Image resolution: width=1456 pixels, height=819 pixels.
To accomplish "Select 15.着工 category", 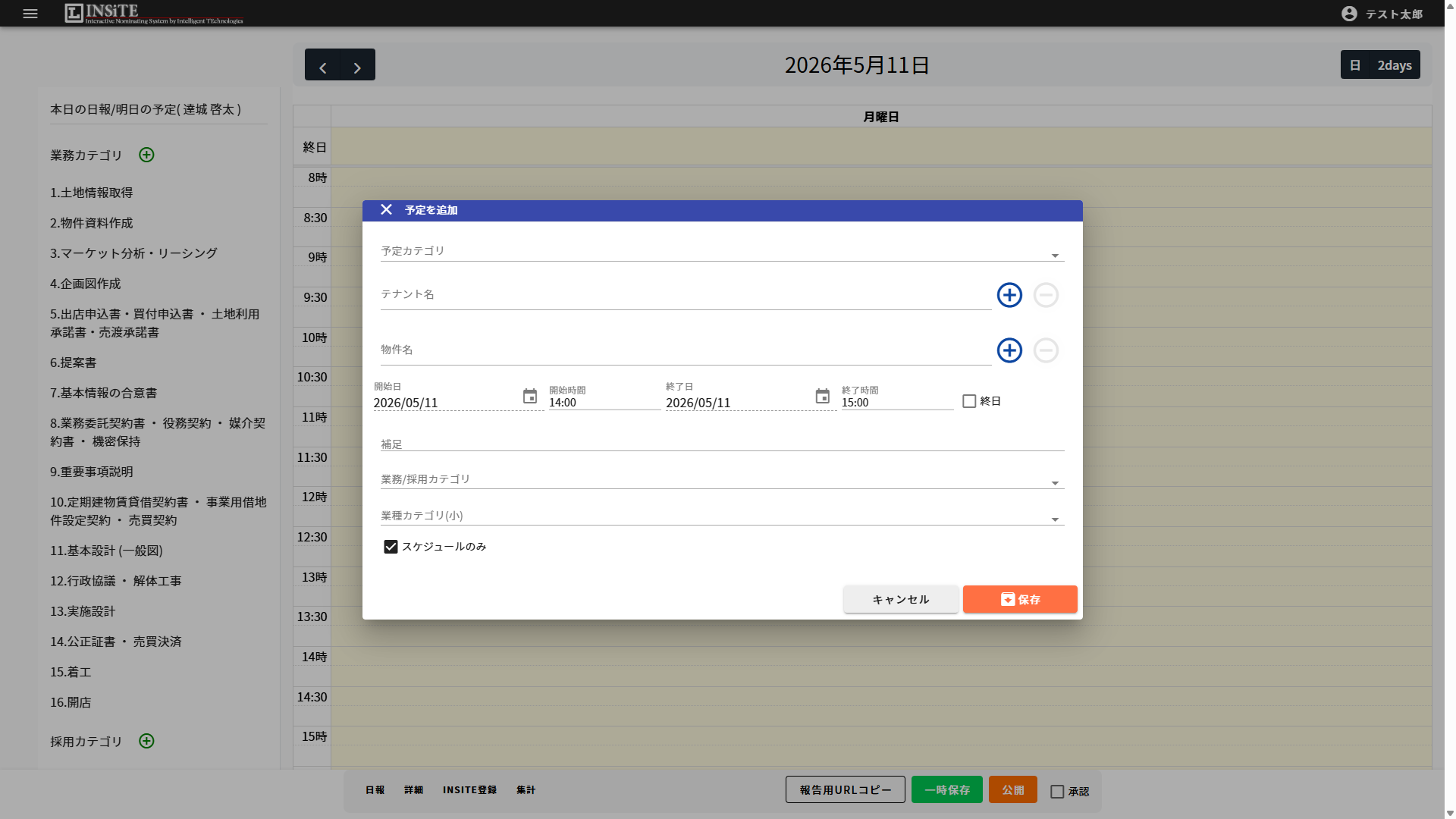I will tap(71, 672).
